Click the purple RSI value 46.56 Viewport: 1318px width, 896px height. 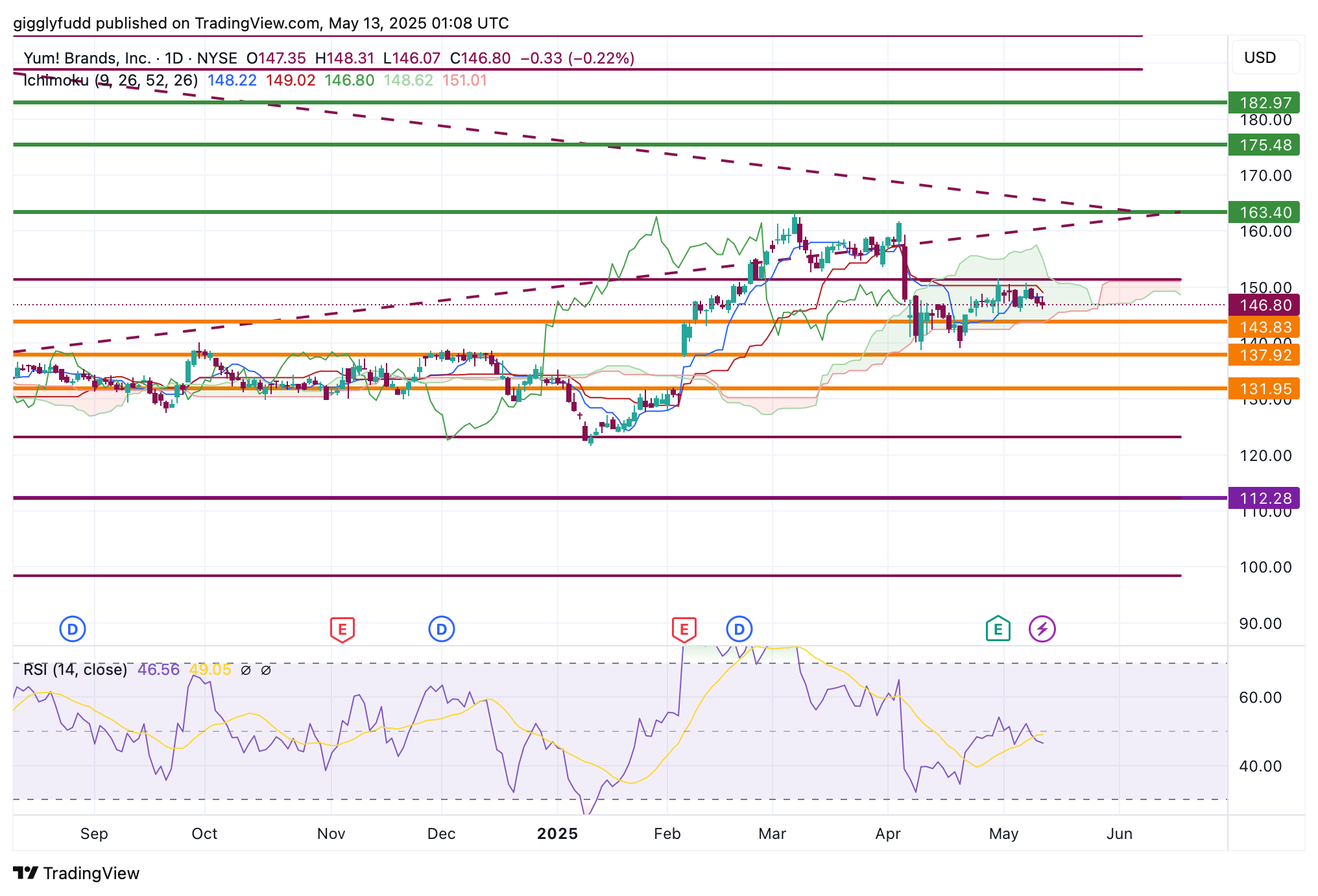coord(158,670)
